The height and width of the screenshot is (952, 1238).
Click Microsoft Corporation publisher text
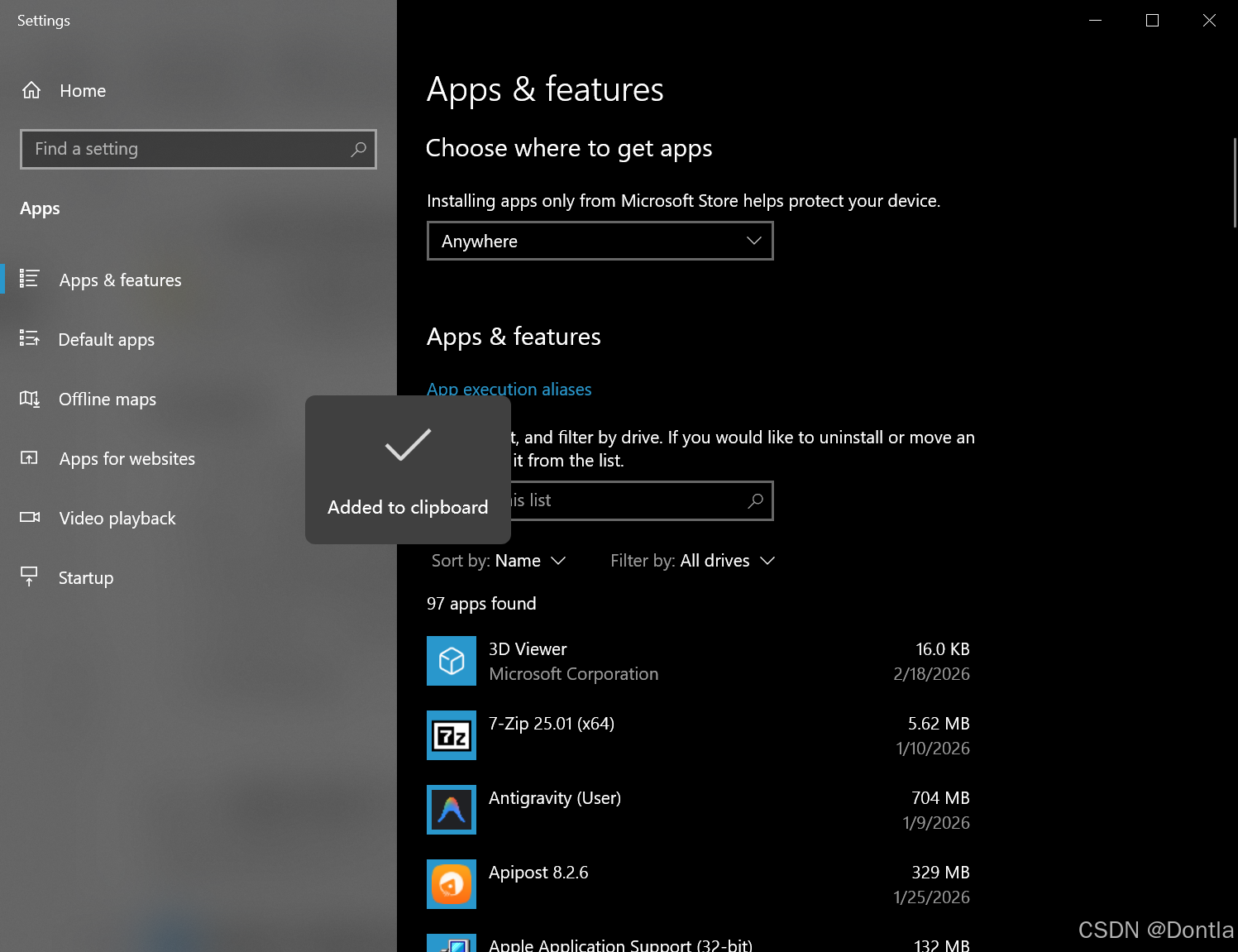tap(574, 674)
